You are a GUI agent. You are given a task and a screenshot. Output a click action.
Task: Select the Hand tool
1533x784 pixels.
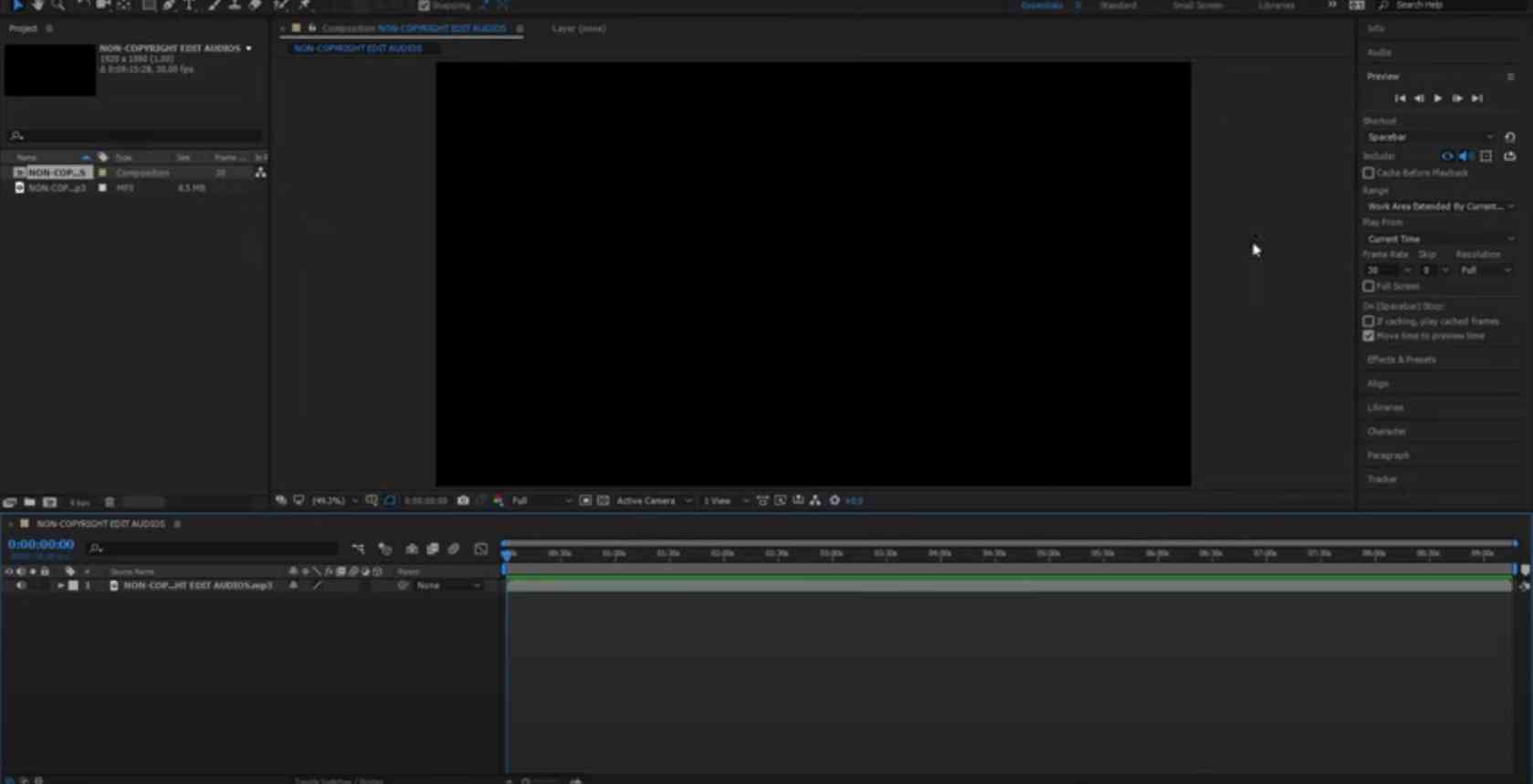point(37,5)
